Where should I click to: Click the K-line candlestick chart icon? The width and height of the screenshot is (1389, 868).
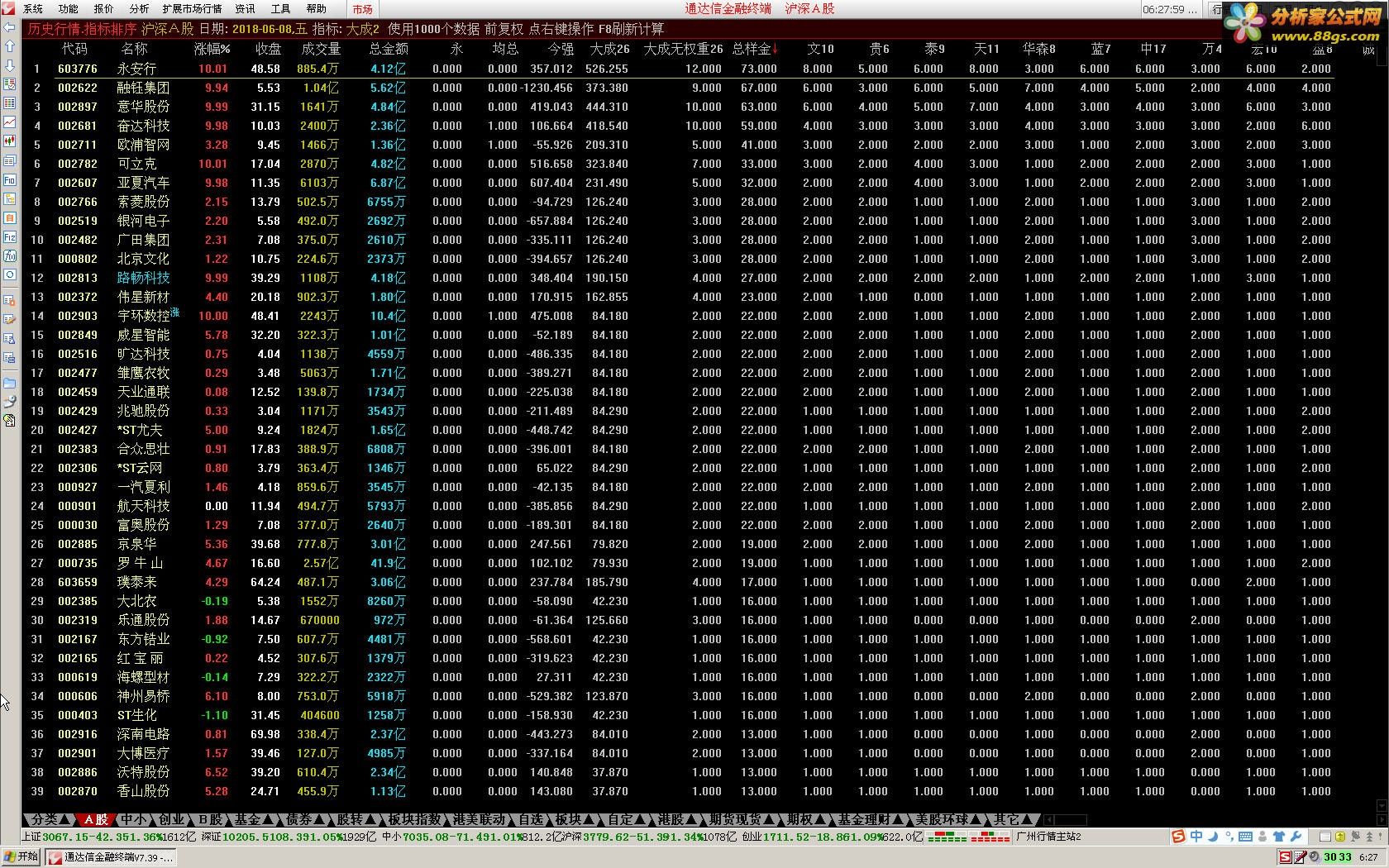[x=9, y=141]
